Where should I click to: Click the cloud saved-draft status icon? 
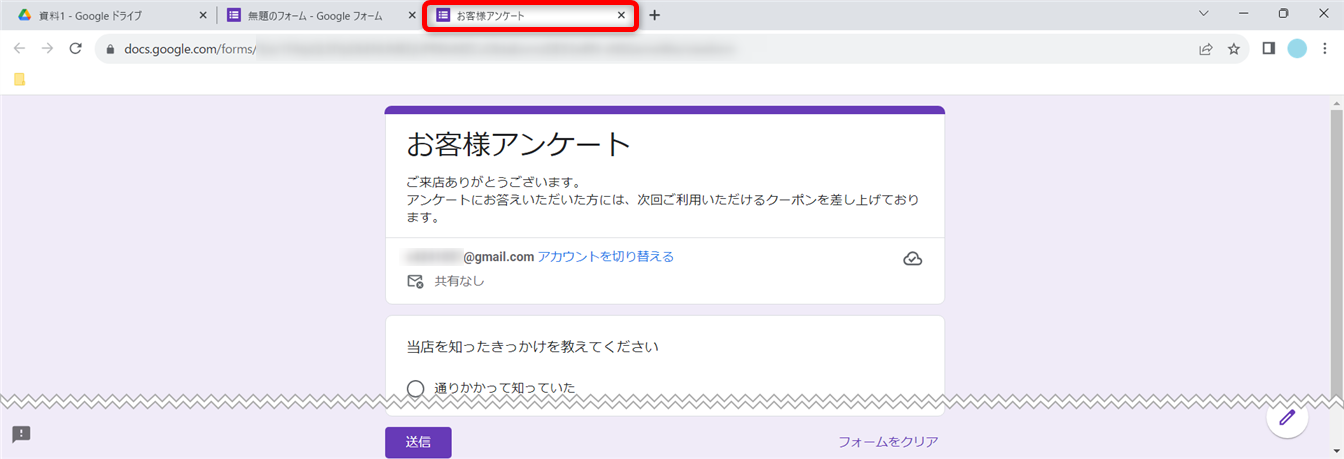point(912,259)
